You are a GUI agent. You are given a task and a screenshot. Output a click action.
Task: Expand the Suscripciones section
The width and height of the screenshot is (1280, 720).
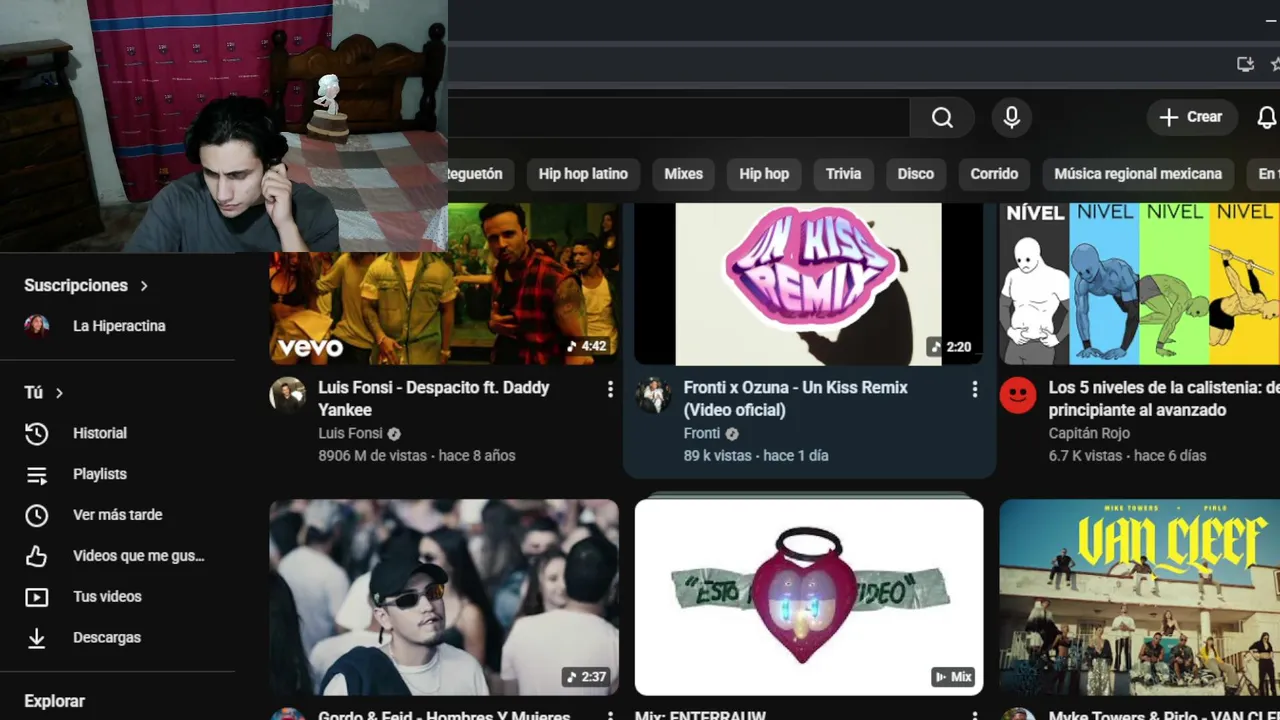(86, 285)
